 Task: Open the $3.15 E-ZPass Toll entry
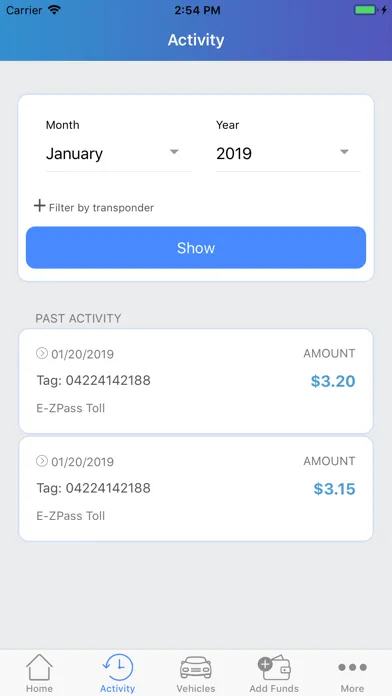point(196,489)
